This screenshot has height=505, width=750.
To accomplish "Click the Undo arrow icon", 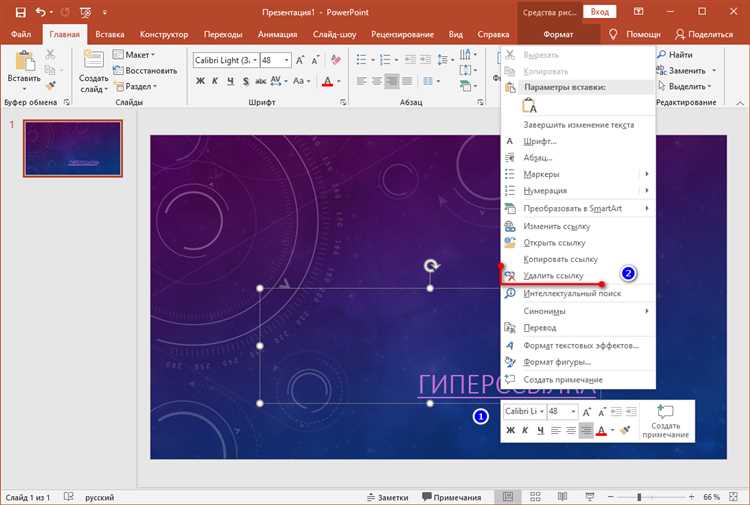I will (x=39, y=12).
